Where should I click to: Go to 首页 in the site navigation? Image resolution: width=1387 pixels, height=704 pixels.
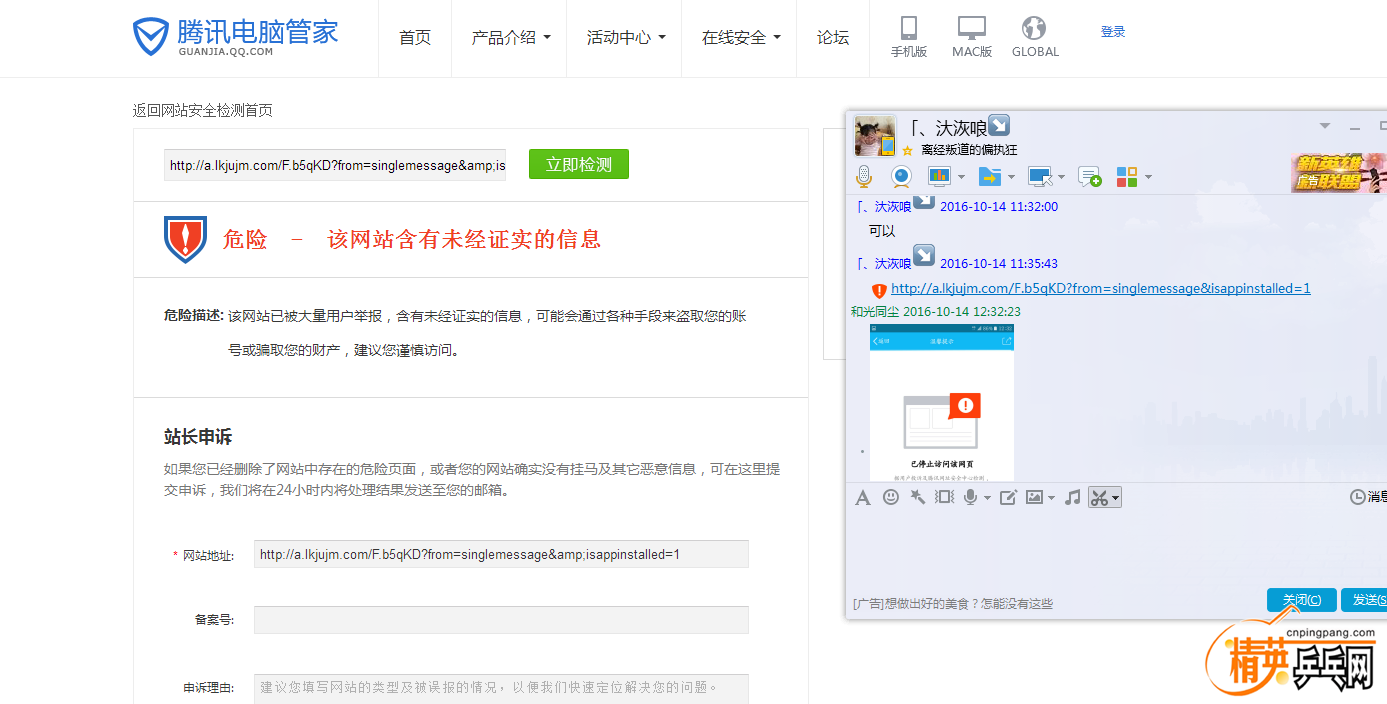(415, 38)
